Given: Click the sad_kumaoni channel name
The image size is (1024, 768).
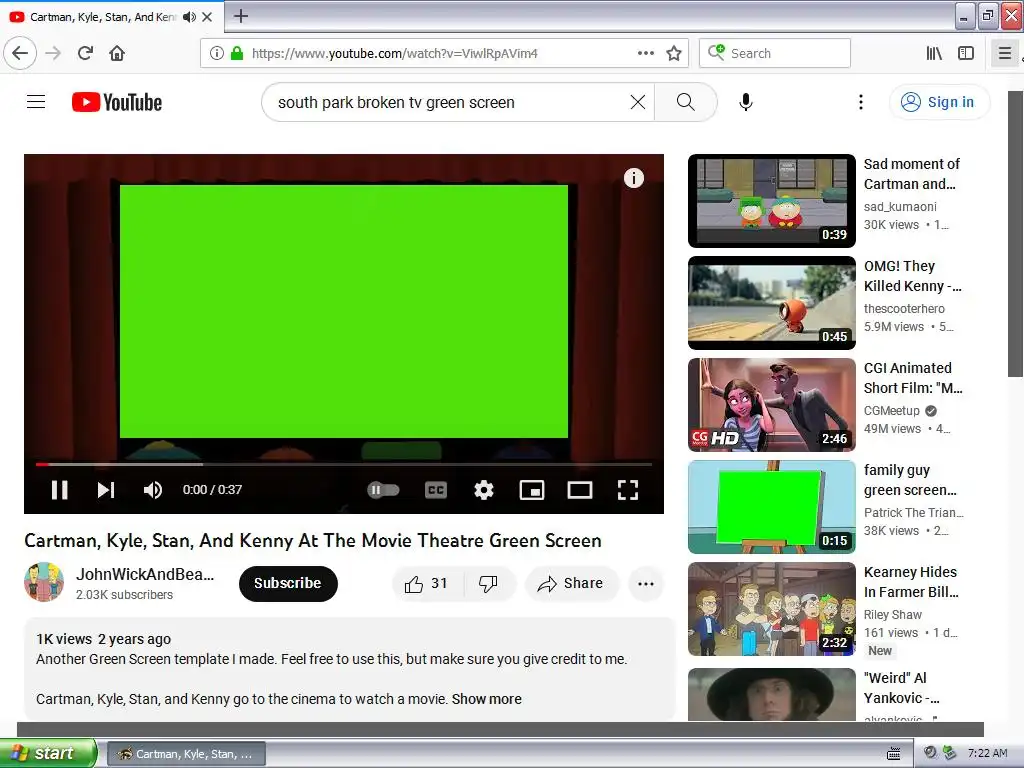Looking at the screenshot, I should pyautogui.click(x=900, y=206).
